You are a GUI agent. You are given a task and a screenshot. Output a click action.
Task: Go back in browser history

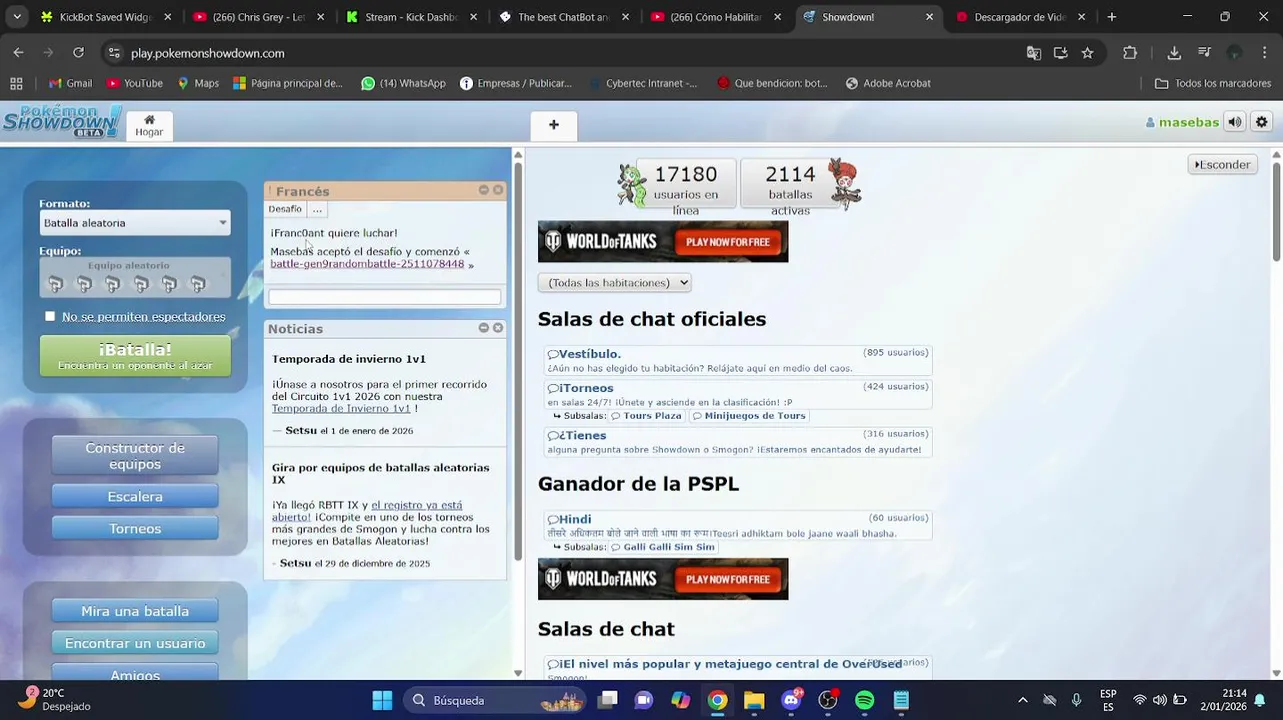[18, 53]
